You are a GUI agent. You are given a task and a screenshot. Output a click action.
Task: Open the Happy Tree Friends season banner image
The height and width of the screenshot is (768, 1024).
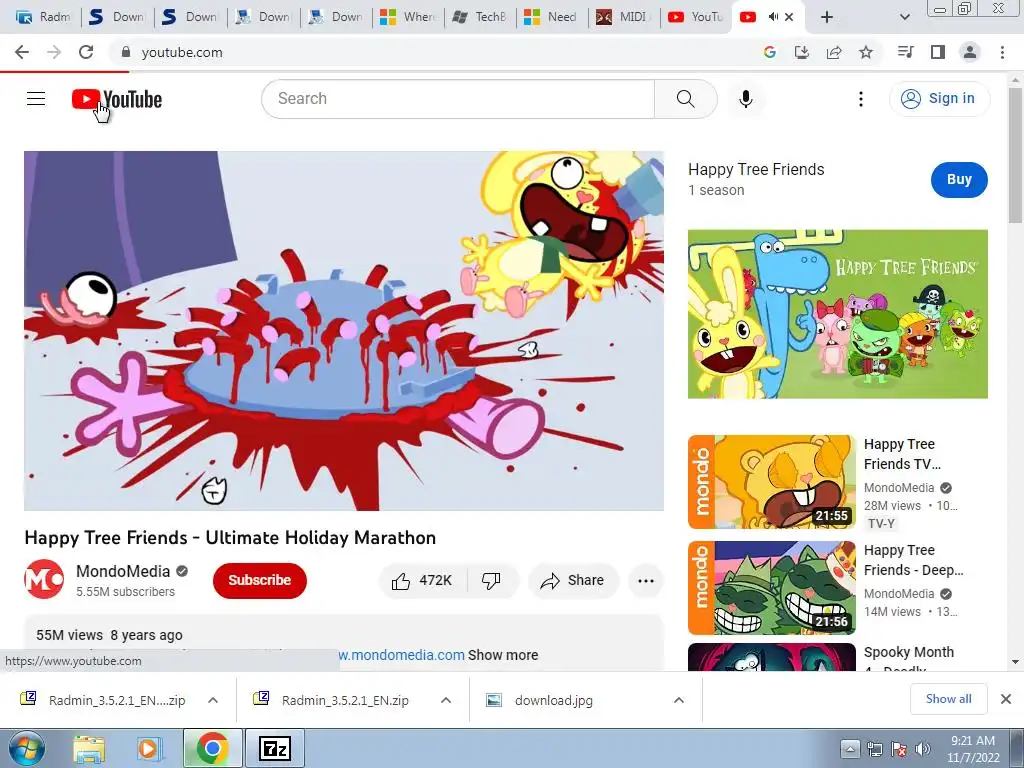(x=837, y=314)
